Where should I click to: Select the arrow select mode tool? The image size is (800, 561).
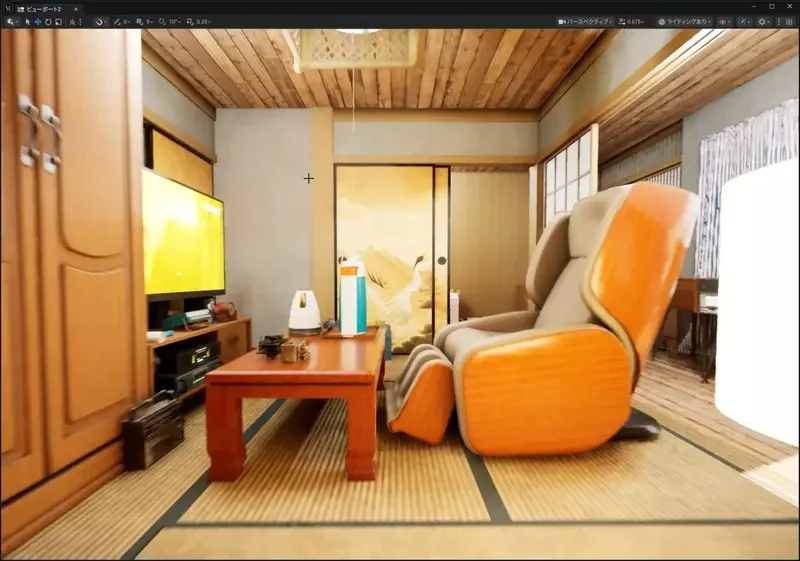click(28, 22)
